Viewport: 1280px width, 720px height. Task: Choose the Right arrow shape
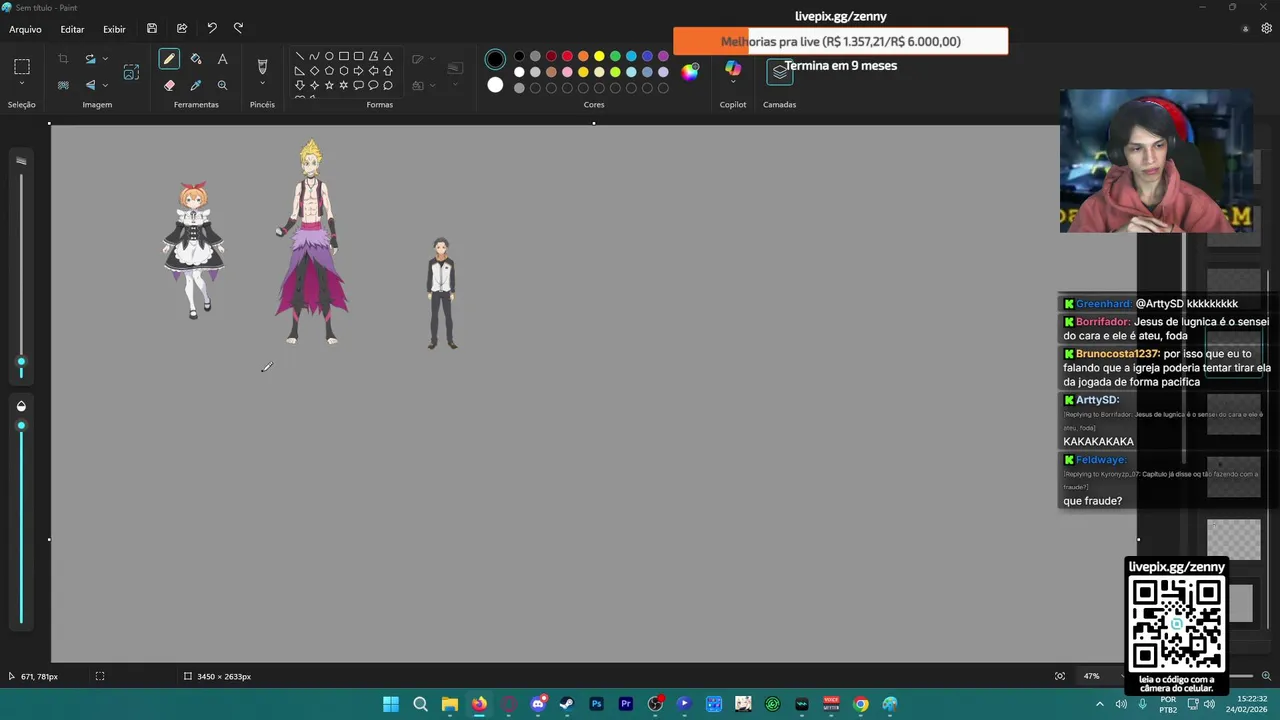coord(358,71)
